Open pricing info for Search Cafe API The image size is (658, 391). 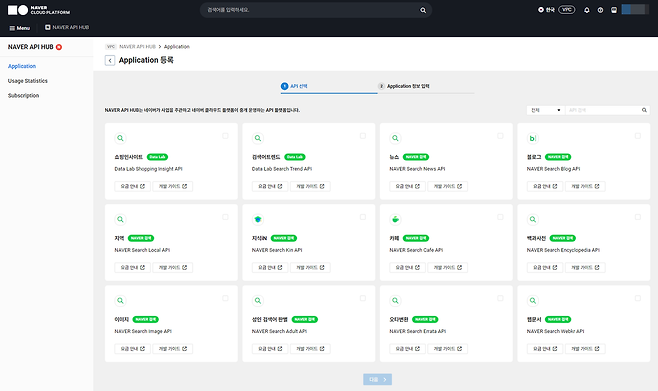point(407,268)
